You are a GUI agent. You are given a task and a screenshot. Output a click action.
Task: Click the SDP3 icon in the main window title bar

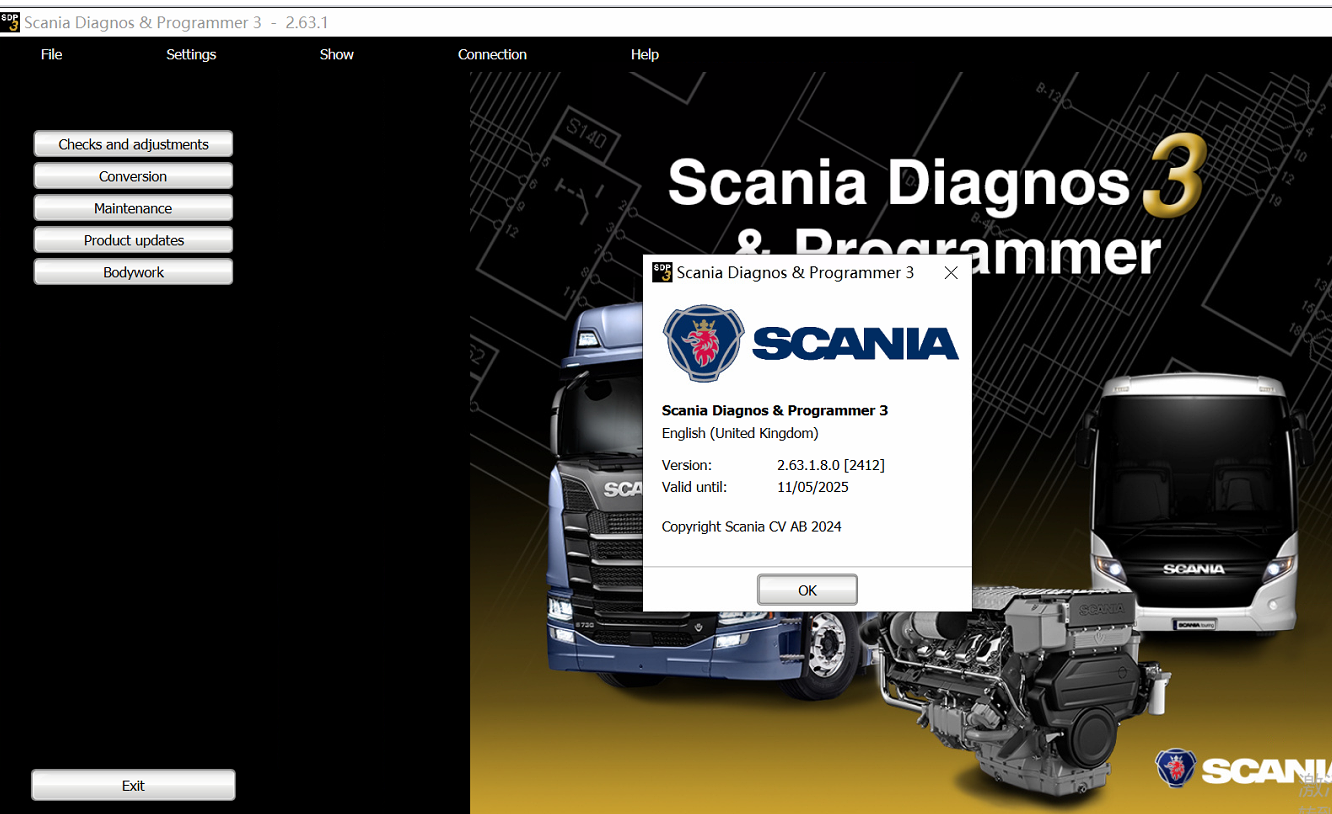[x=11, y=21]
